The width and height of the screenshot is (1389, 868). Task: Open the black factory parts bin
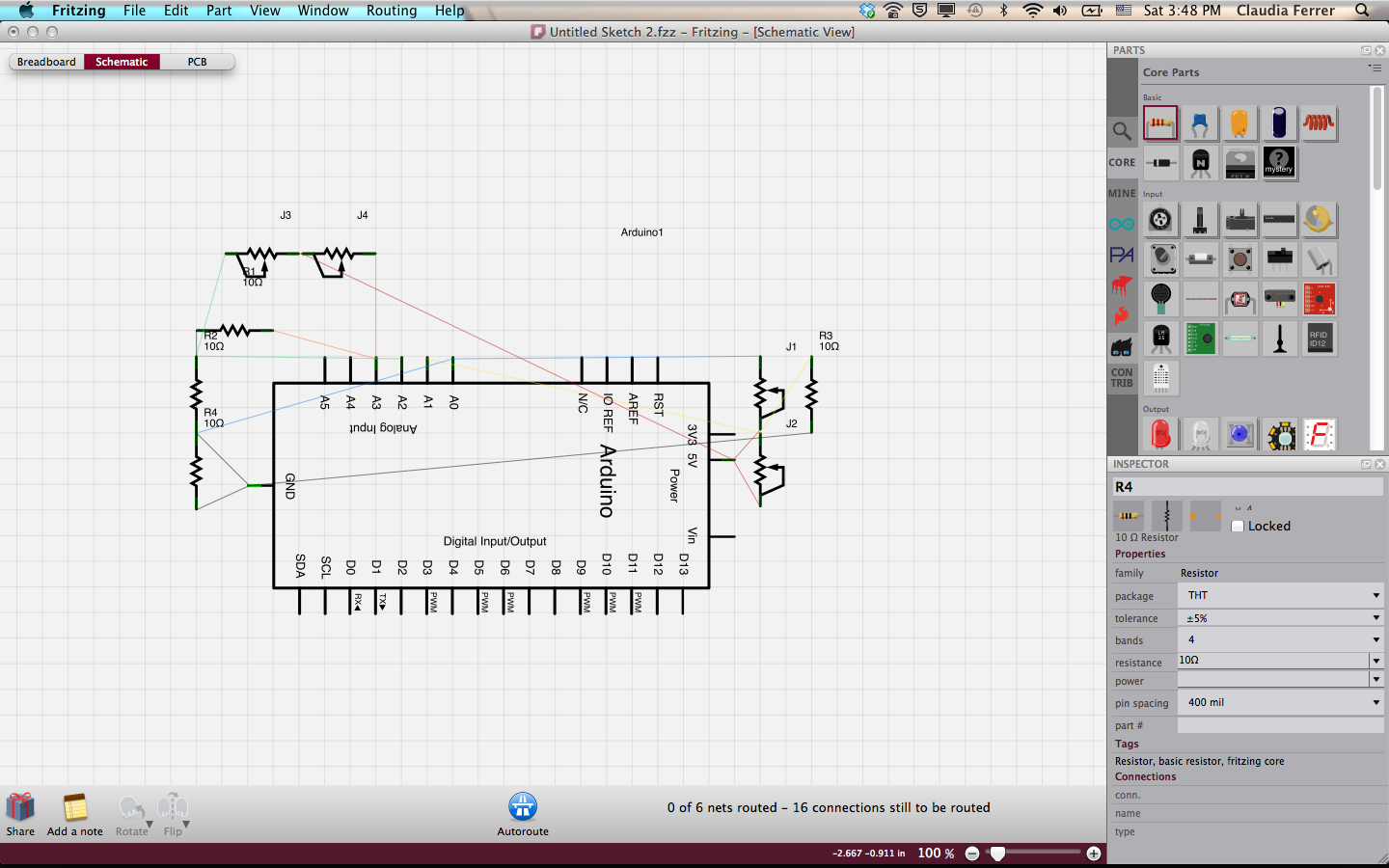click(1121, 346)
